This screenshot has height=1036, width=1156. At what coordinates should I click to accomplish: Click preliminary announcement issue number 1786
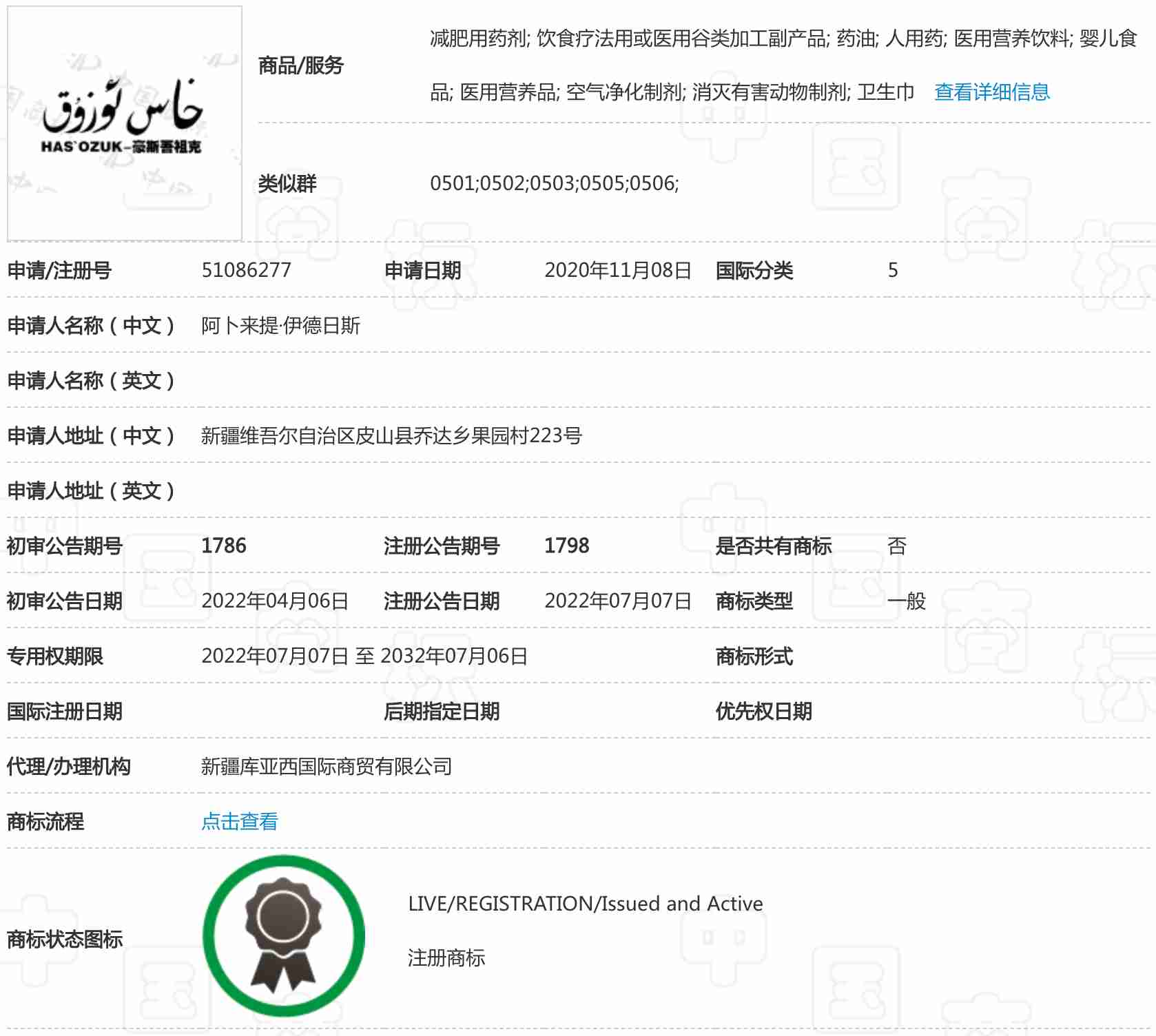[x=223, y=546]
